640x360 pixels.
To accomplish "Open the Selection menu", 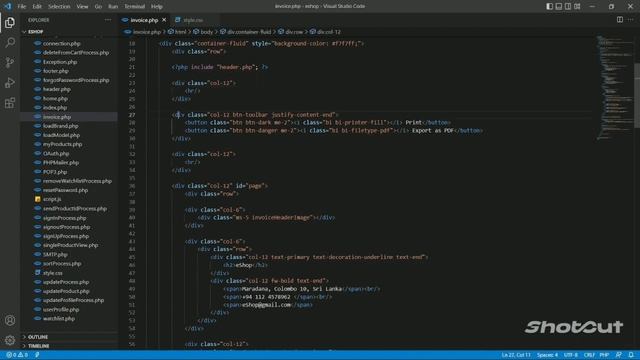I will (59, 7).
